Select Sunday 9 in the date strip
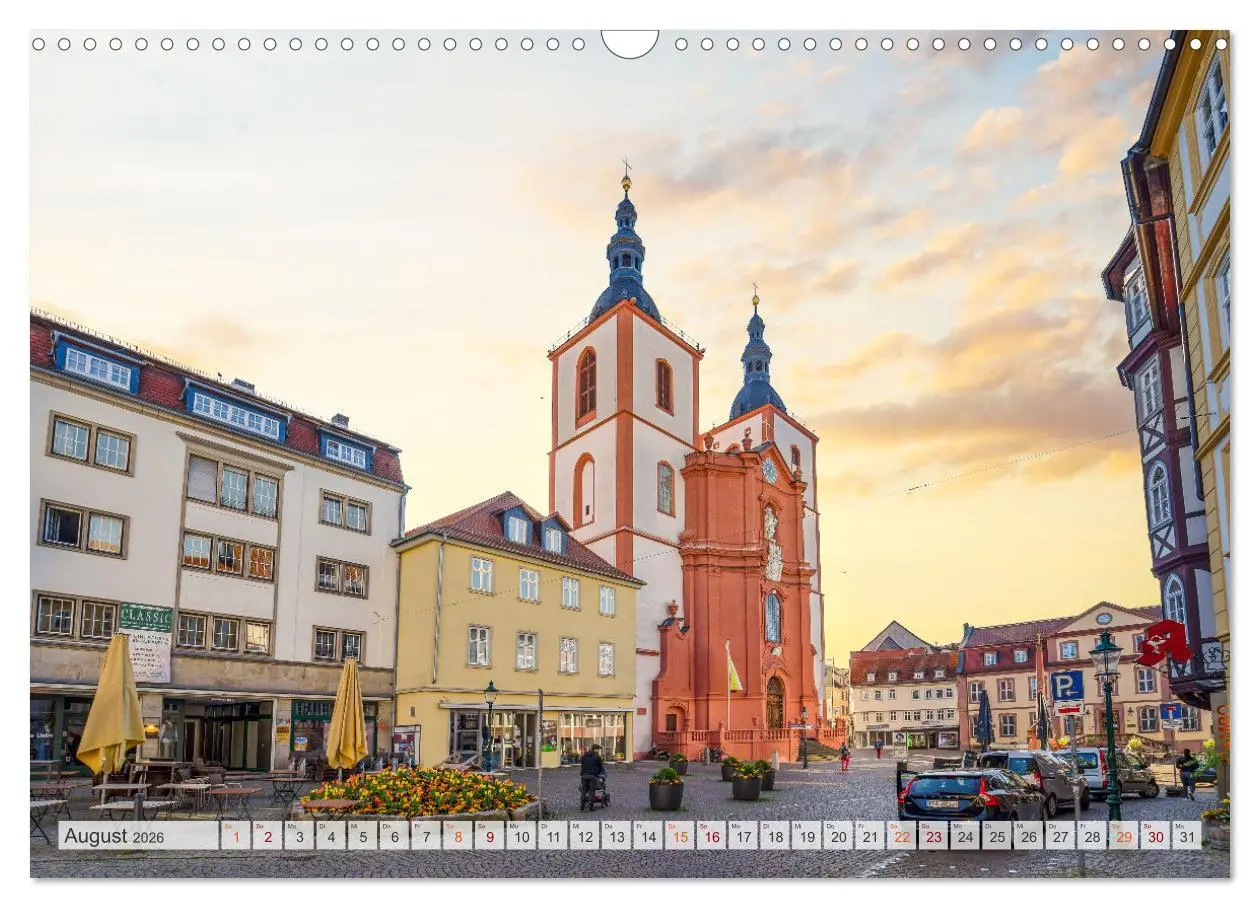1260x908 pixels. click(489, 836)
